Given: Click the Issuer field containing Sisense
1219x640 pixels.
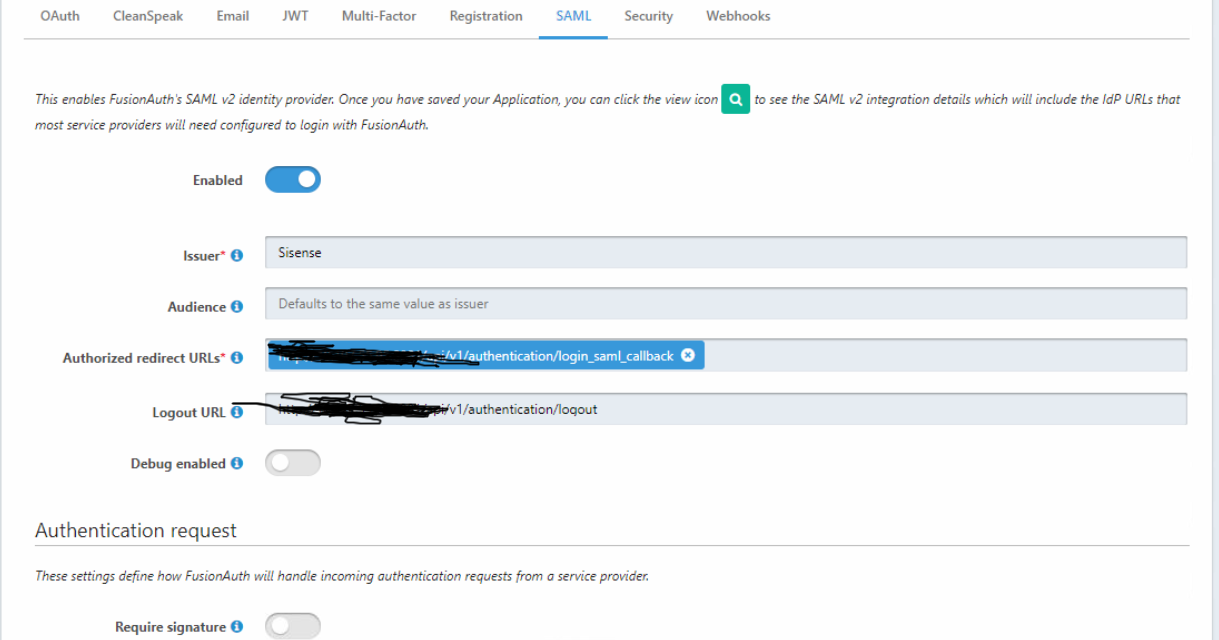Looking at the screenshot, I should (725, 253).
